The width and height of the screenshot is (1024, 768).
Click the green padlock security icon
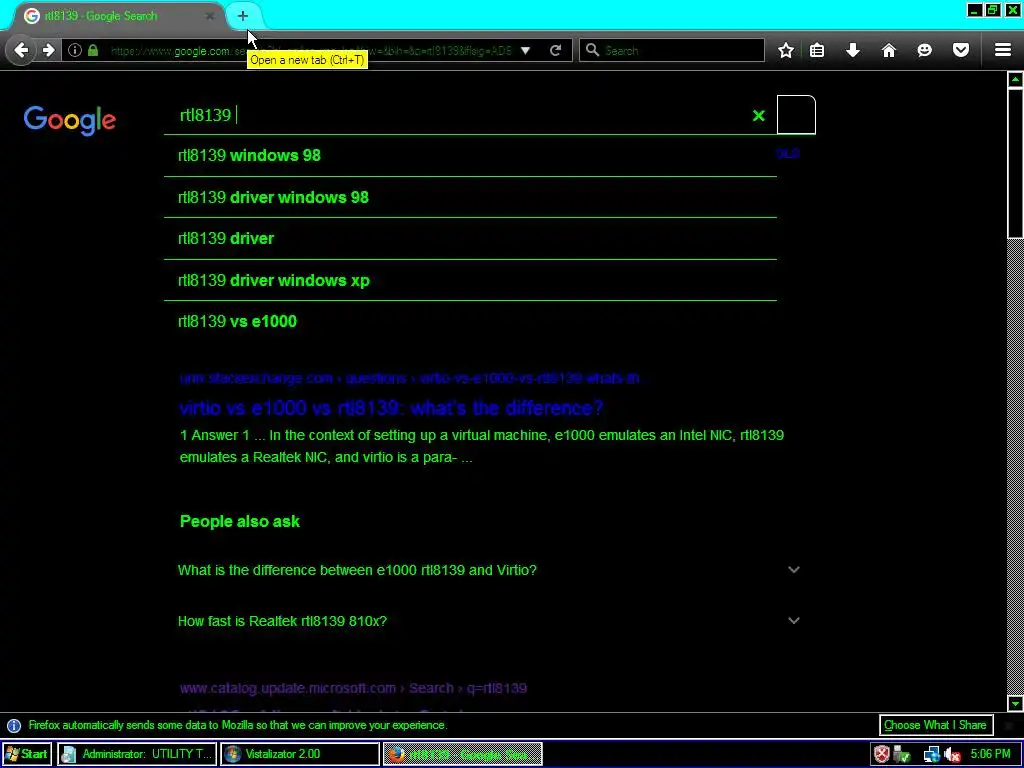93,50
